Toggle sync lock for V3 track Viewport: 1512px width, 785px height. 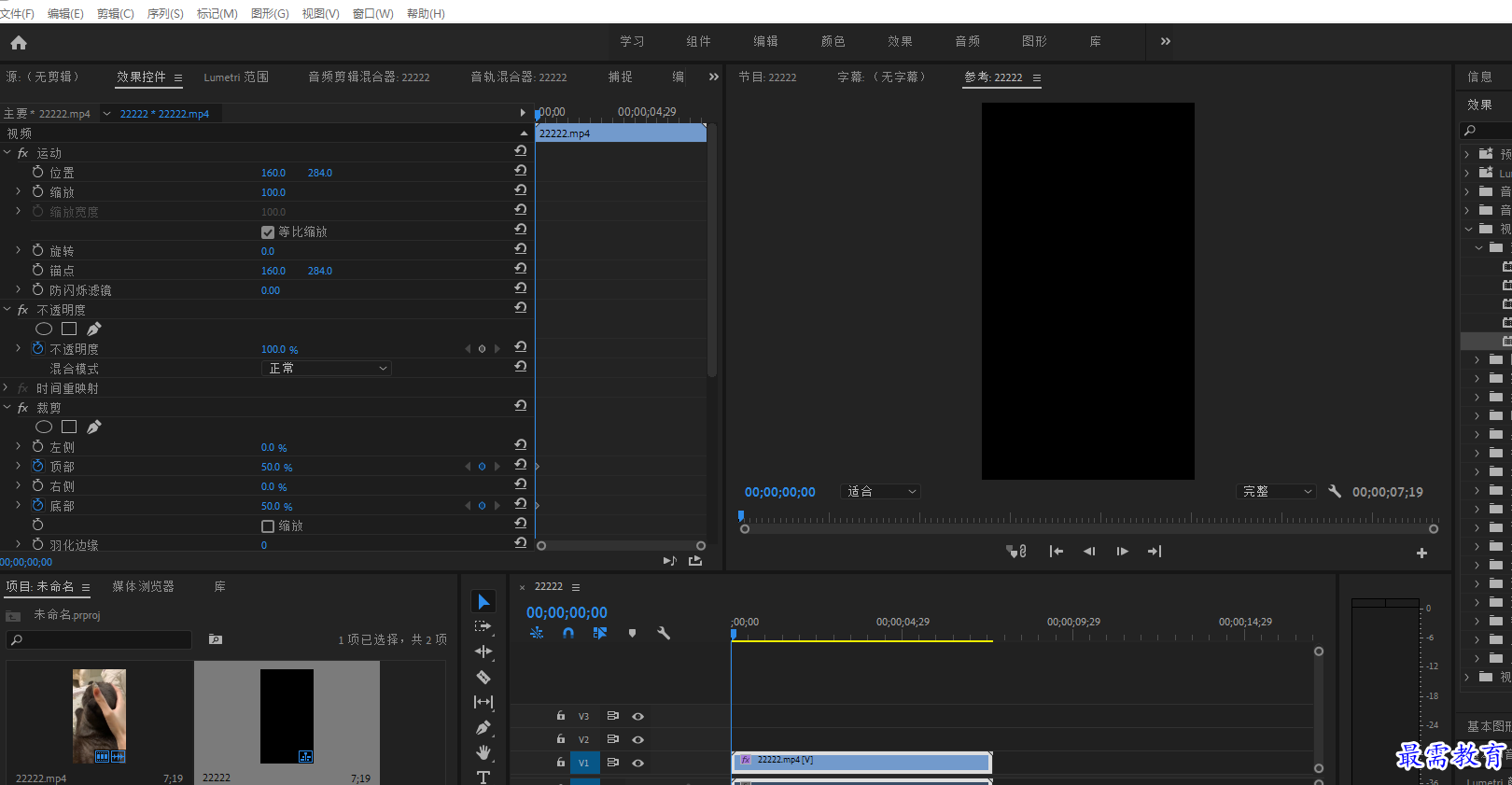click(x=613, y=716)
